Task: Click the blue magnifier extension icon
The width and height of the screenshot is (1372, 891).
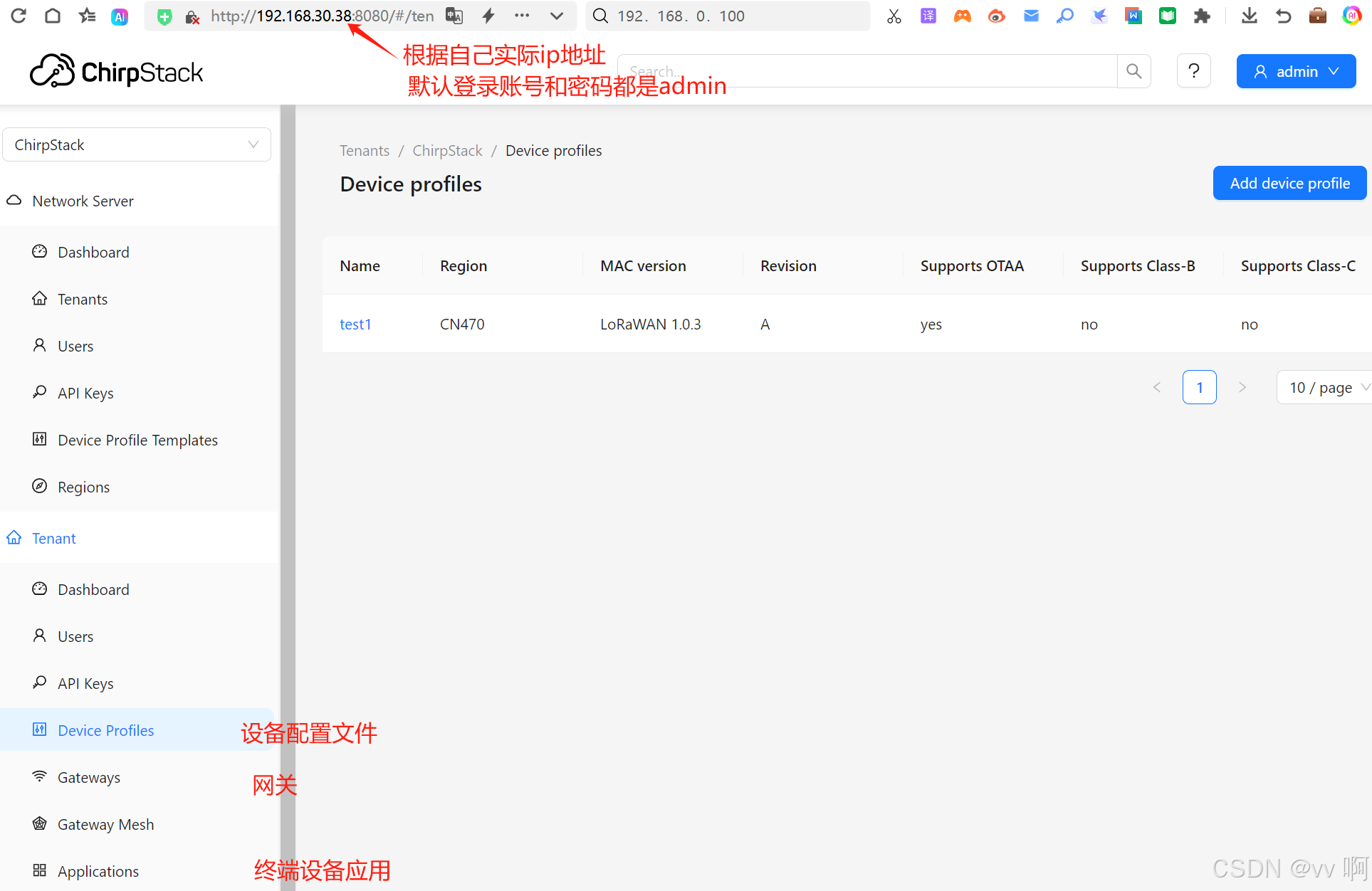Action: pos(1065,16)
